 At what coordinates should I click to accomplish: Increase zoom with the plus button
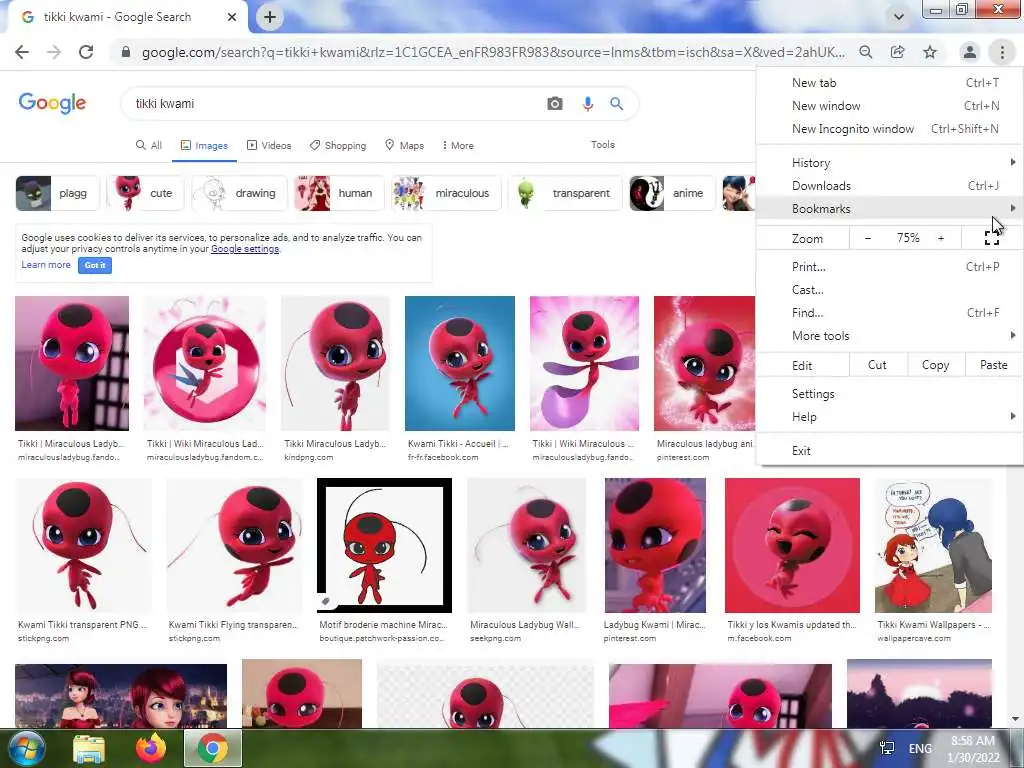[941, 238]
